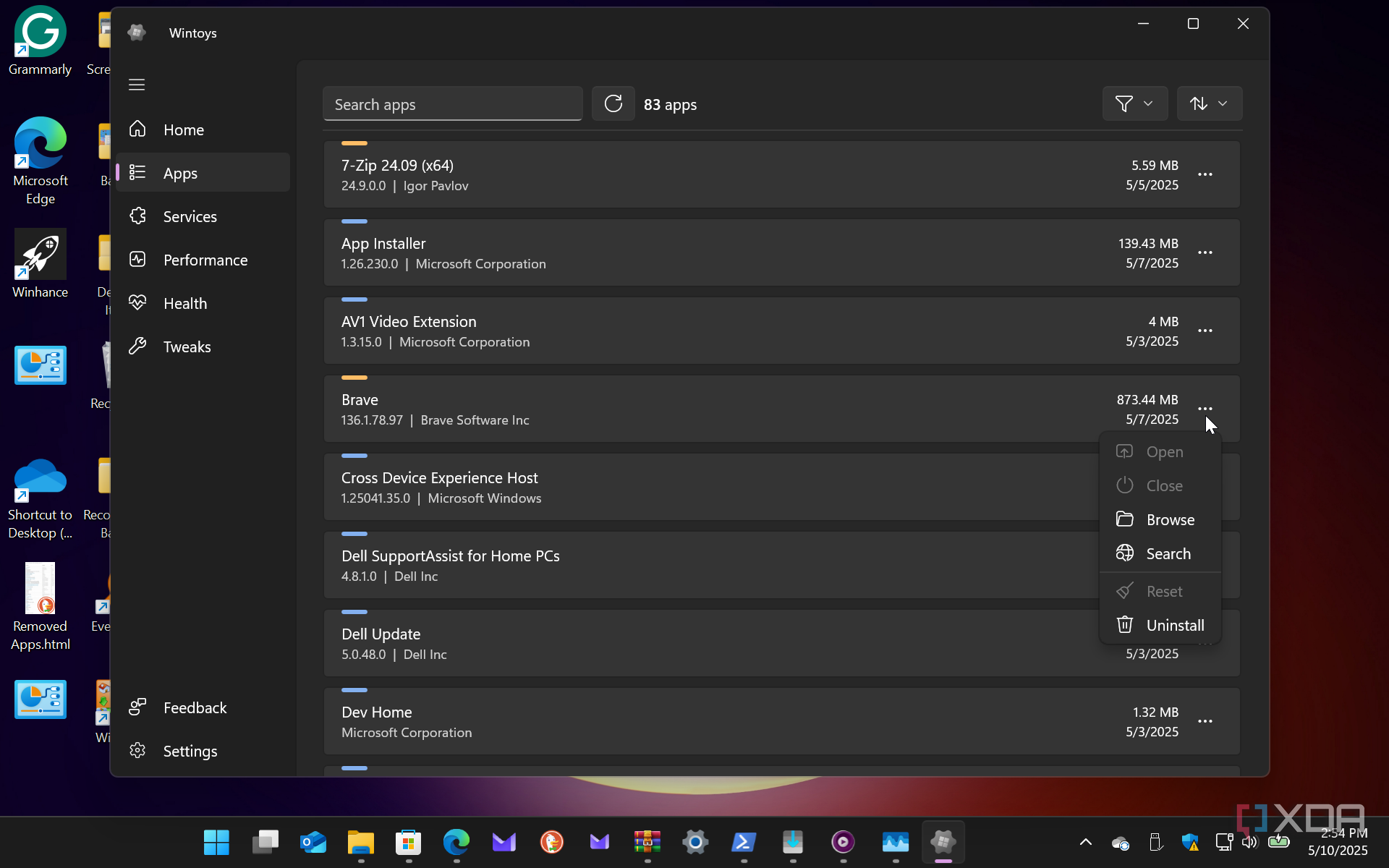Choose Browse in the context menu
Screen dimensions: 1389x868
[x=1160, y=519]
